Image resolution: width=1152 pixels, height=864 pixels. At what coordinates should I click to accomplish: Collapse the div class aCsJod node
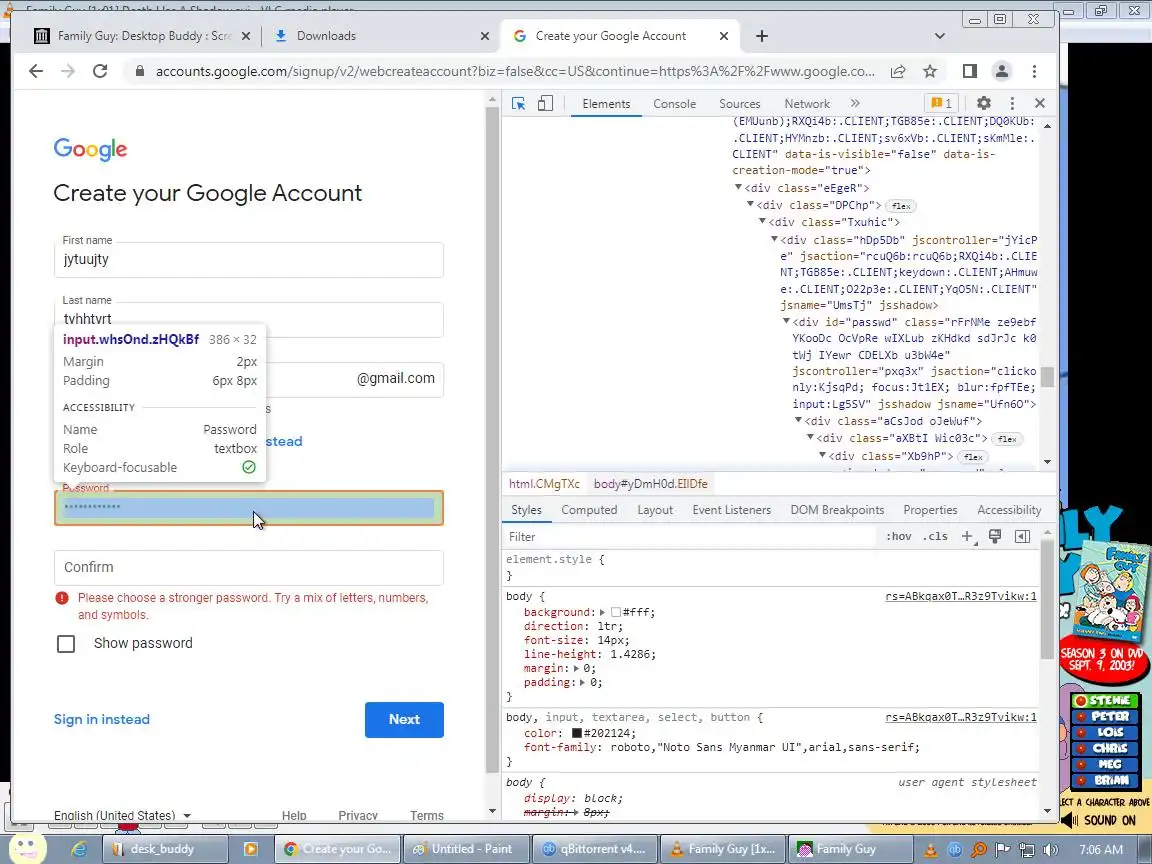pyautogui.click(x=798, y=421)
